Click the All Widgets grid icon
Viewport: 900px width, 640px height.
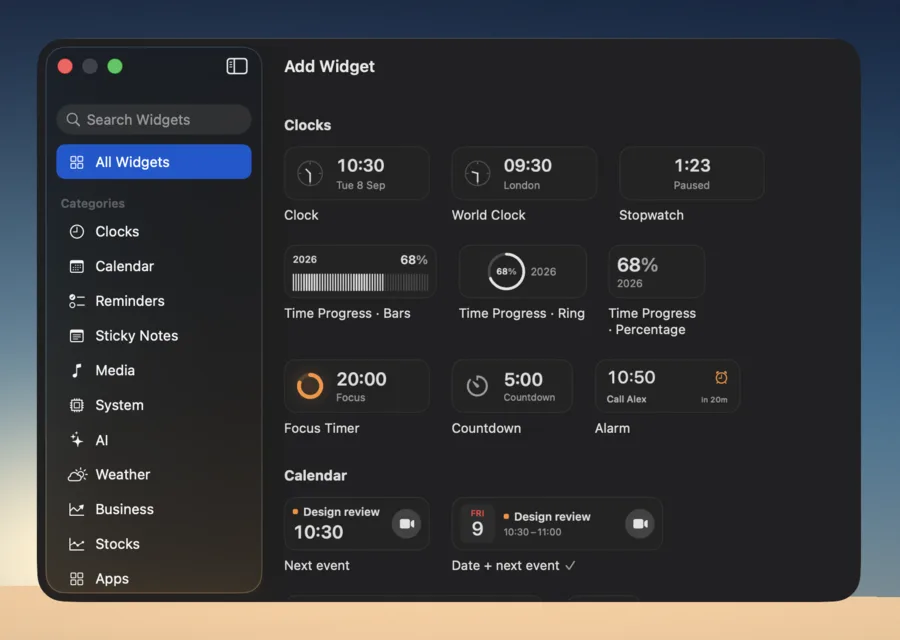click(x=76, y=162)
